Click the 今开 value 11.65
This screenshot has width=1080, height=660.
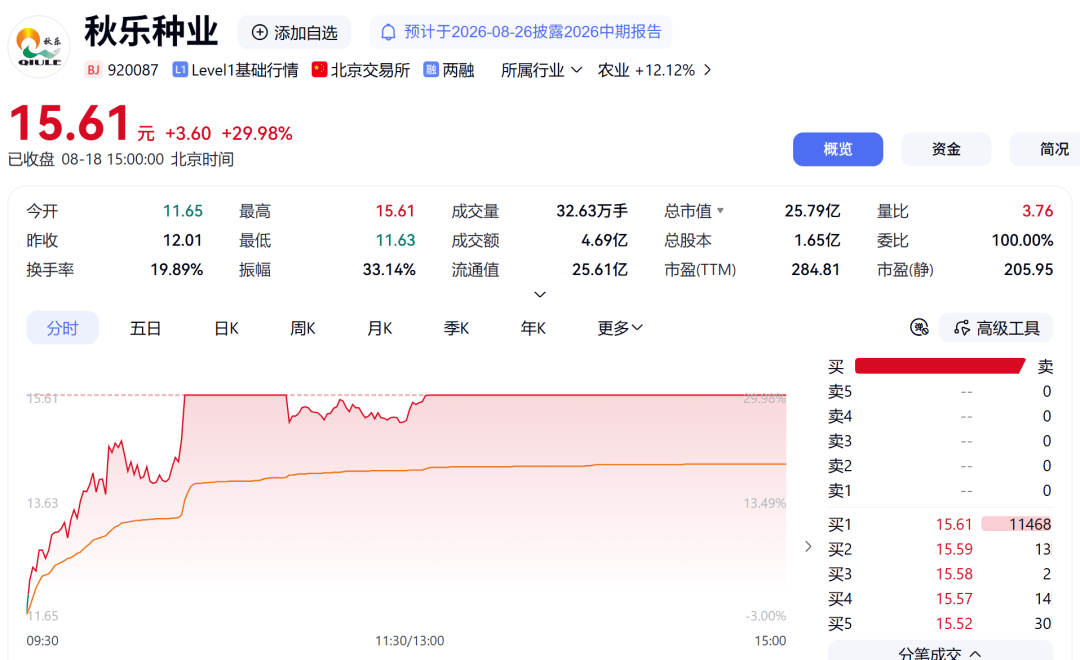pyautogui.click(x=183, y=211)
